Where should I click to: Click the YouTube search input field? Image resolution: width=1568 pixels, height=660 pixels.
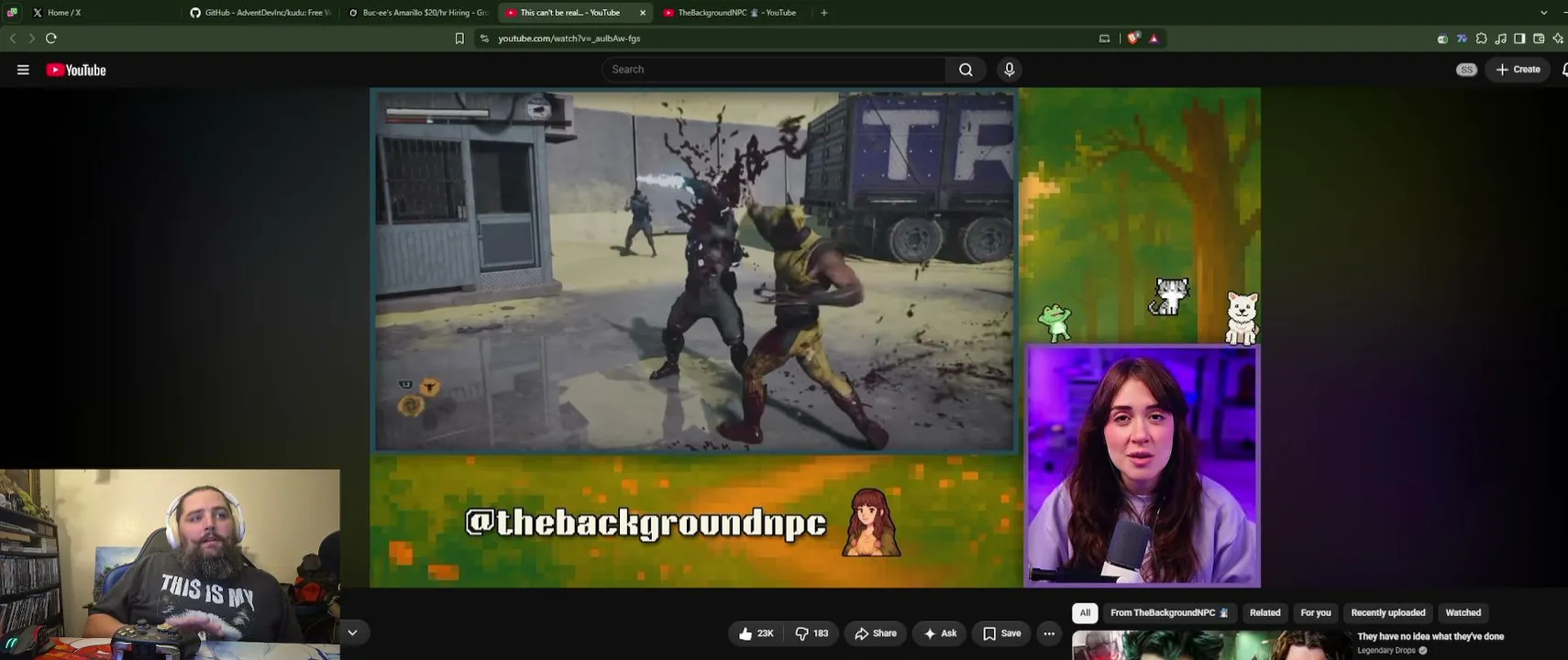(774, 70)
